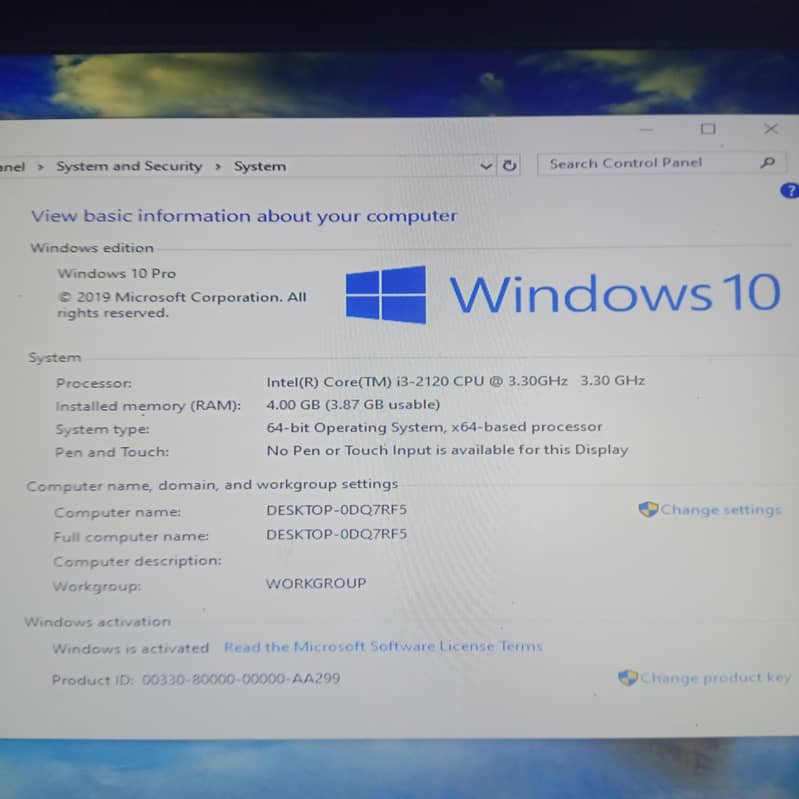Click the Change product key link

click(715, 678)
